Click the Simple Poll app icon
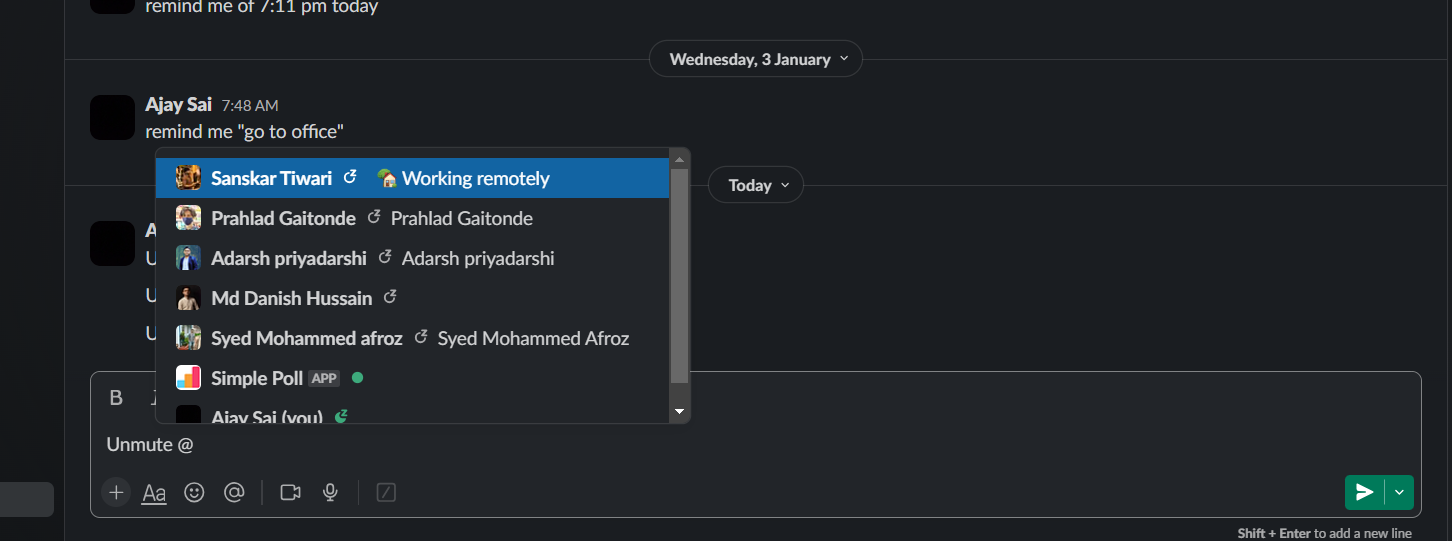This screenshot has width=1452, height=541. [188, 378]
